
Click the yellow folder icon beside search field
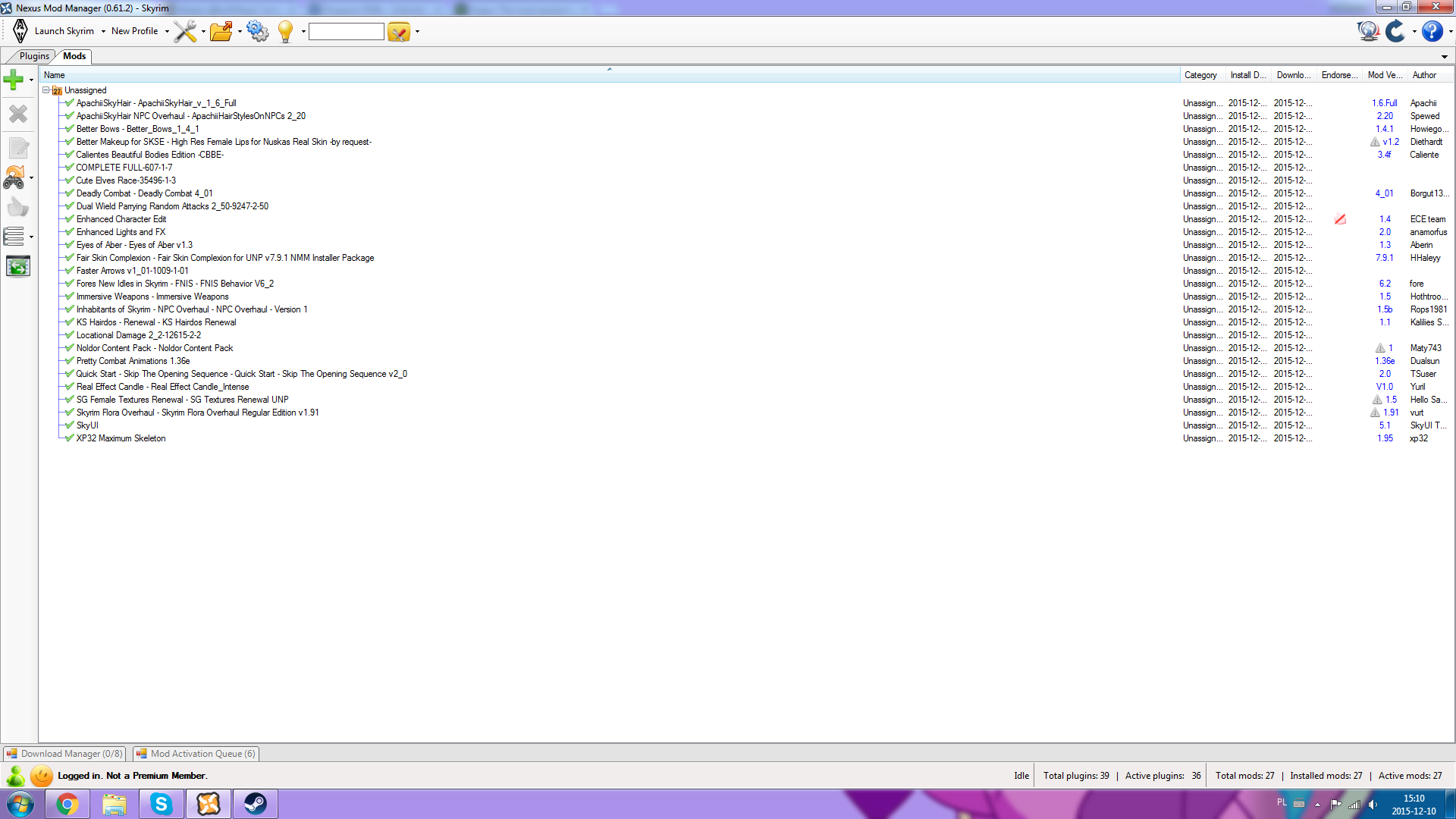(399, 31)
